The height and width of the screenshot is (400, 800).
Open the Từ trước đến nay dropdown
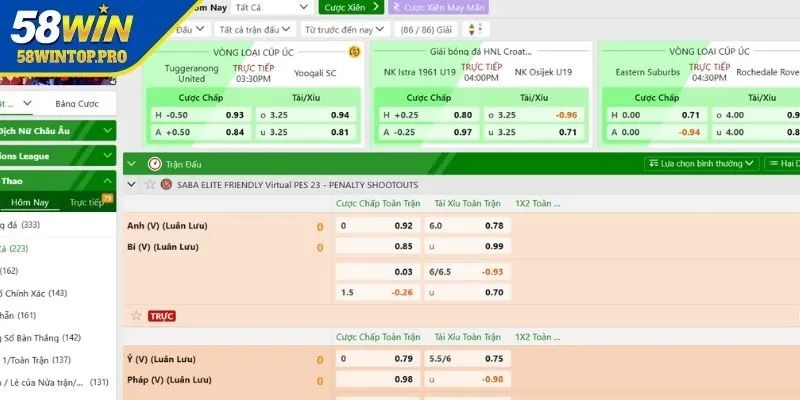tap(345, 30)
